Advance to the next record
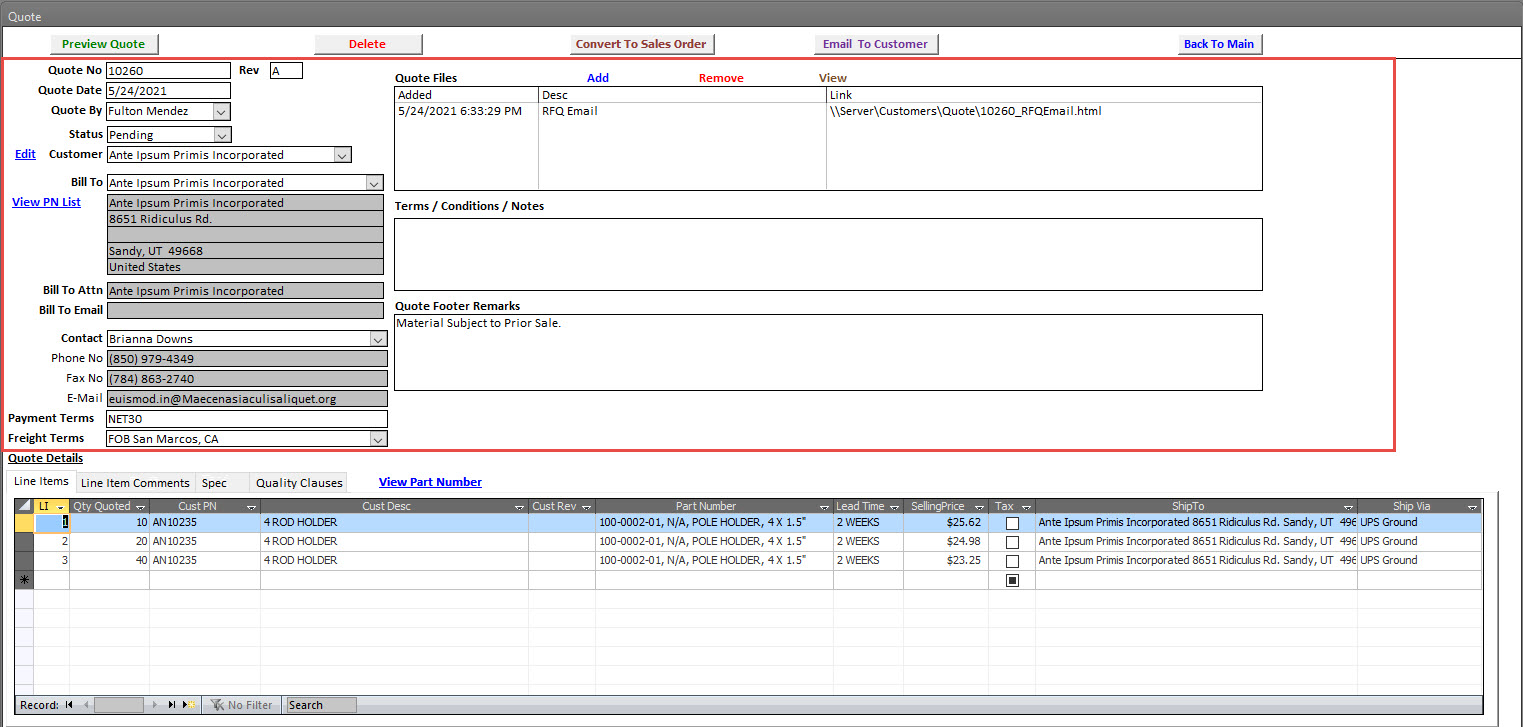Screen dimensions: 1523x727 click(x=155, y=705)
